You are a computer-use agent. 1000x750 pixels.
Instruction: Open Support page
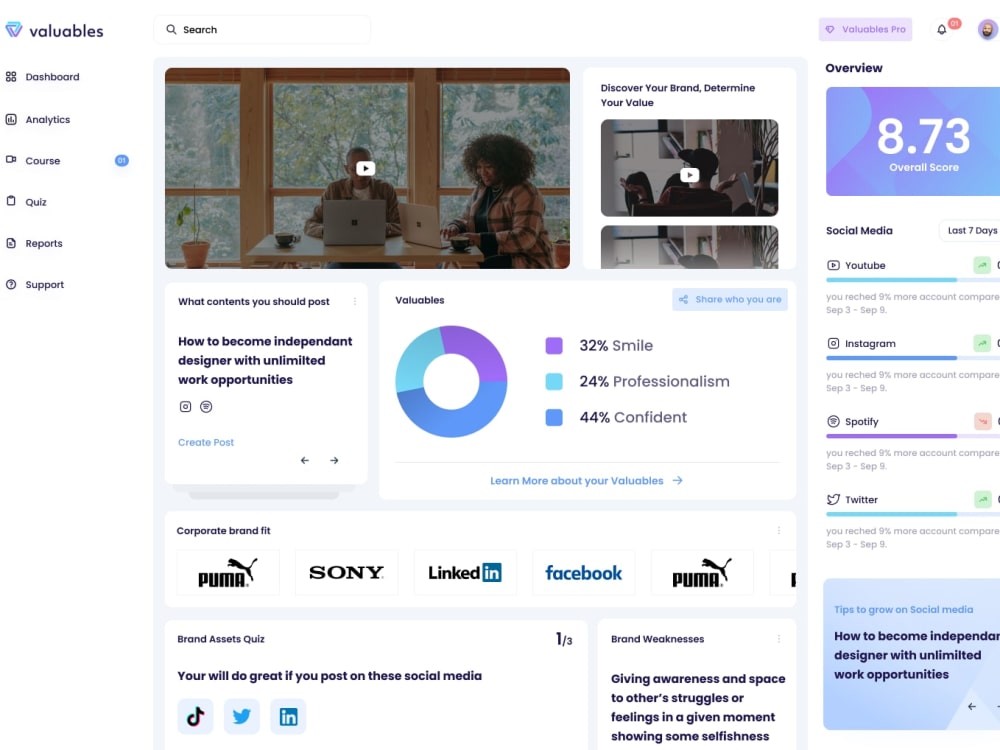pyautogui.click(x=35, y=284)
